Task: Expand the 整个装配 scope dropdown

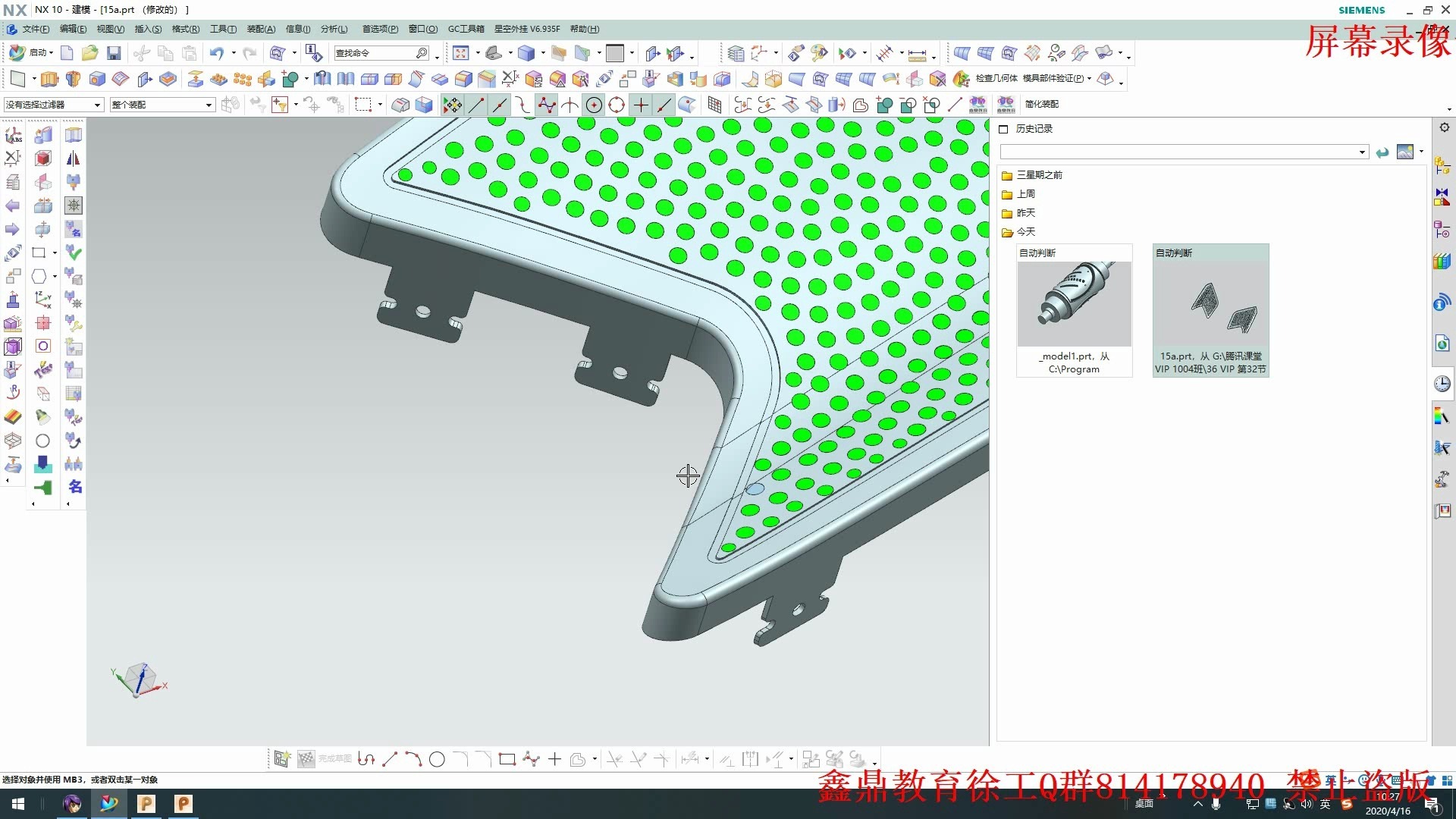Action: (x=162, y=105)
